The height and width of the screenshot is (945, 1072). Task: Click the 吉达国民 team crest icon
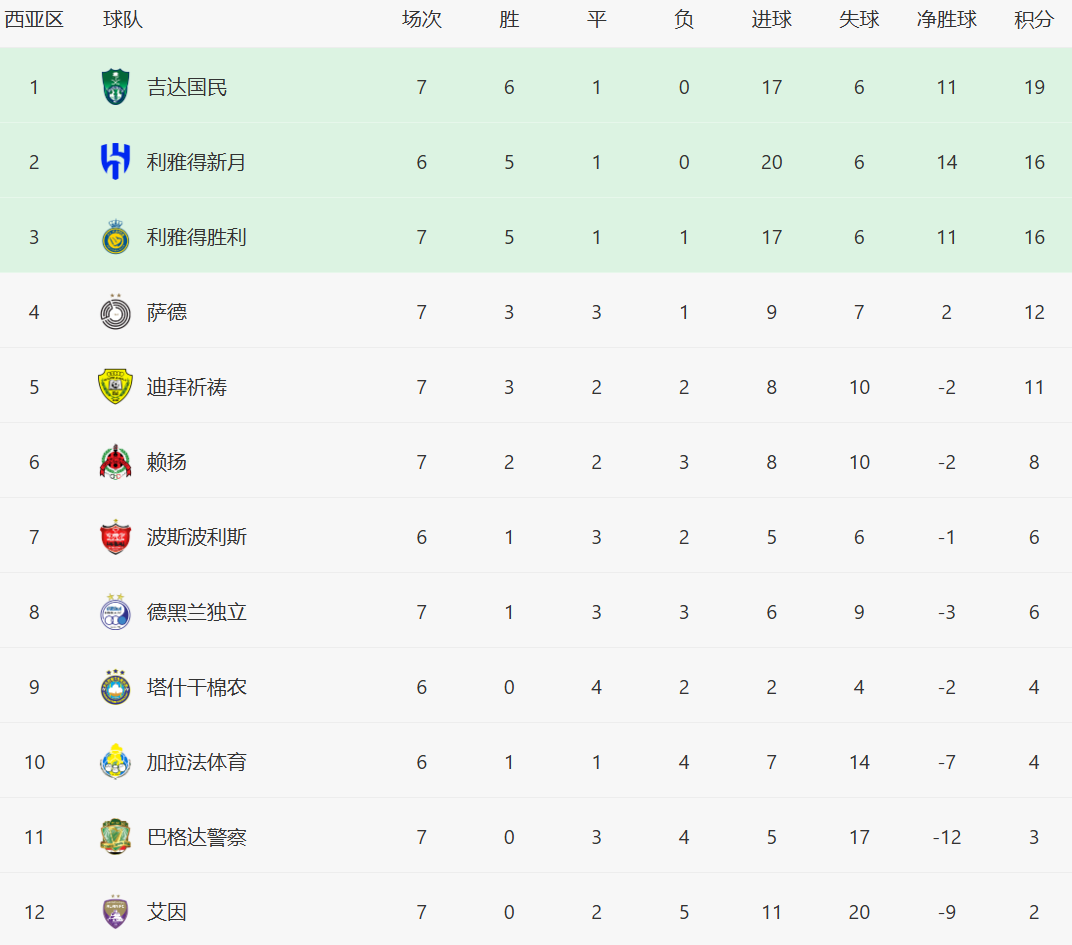116,87
